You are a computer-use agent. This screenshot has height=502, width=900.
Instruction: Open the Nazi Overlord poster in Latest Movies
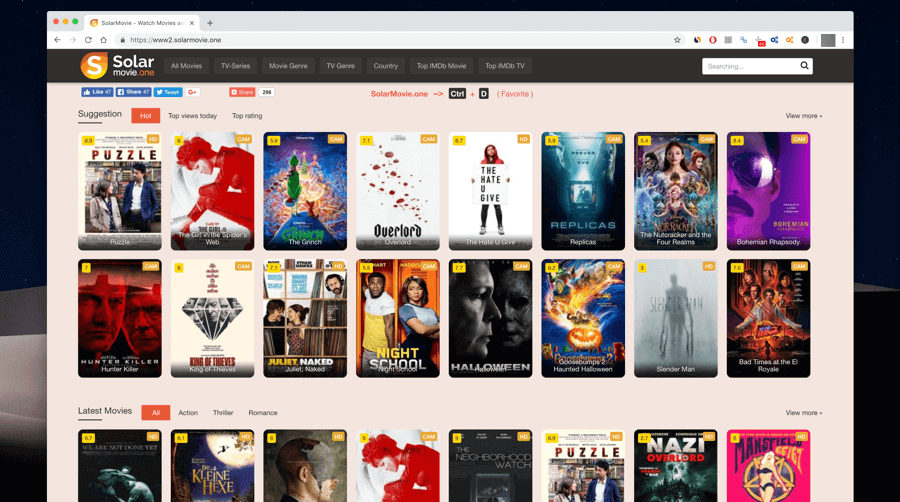coord(676,466)
